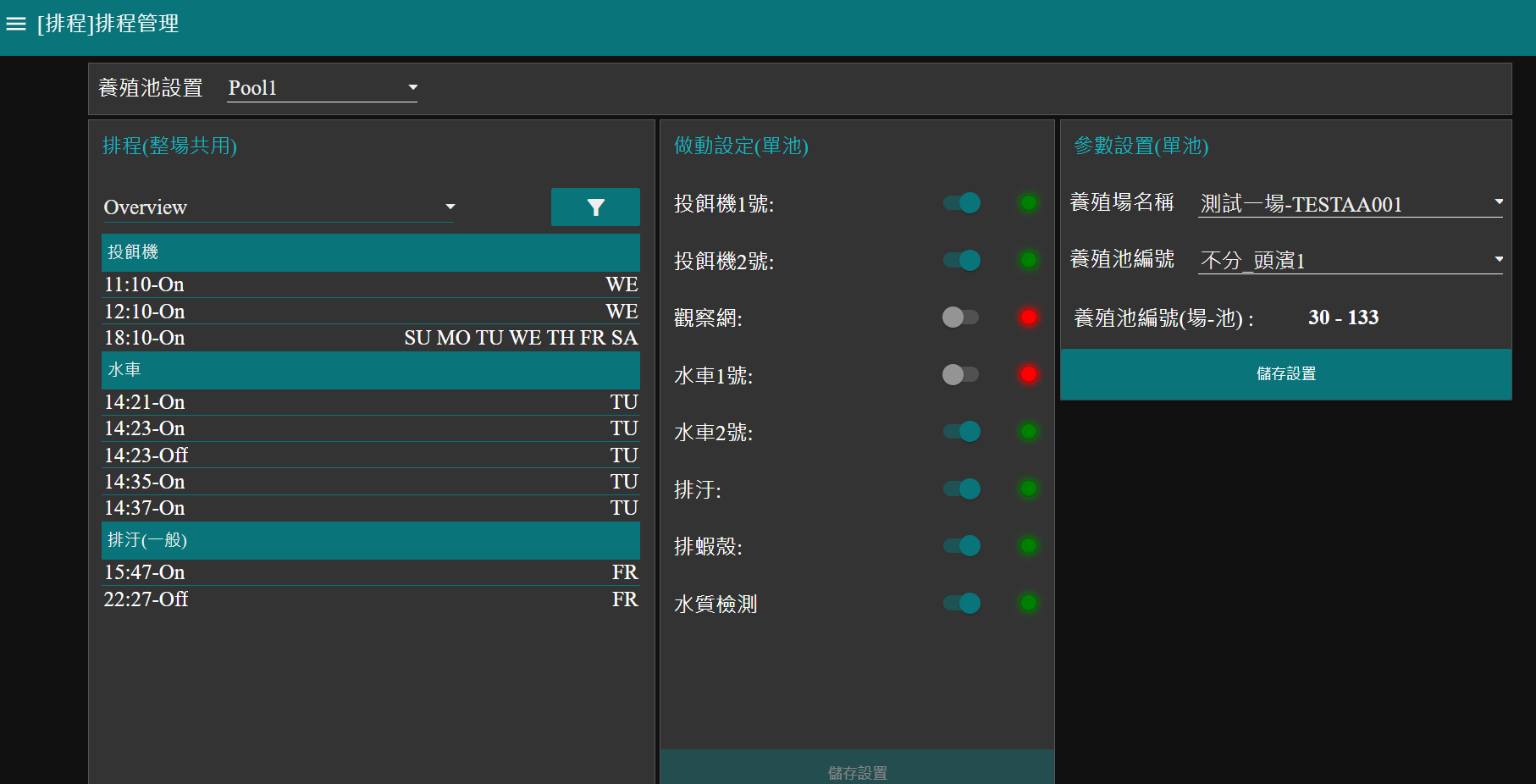The width and height of the screenshot is (1536, 784).
Task: Turn off the 排汙 toggle
Action: [x=962, y=489]
